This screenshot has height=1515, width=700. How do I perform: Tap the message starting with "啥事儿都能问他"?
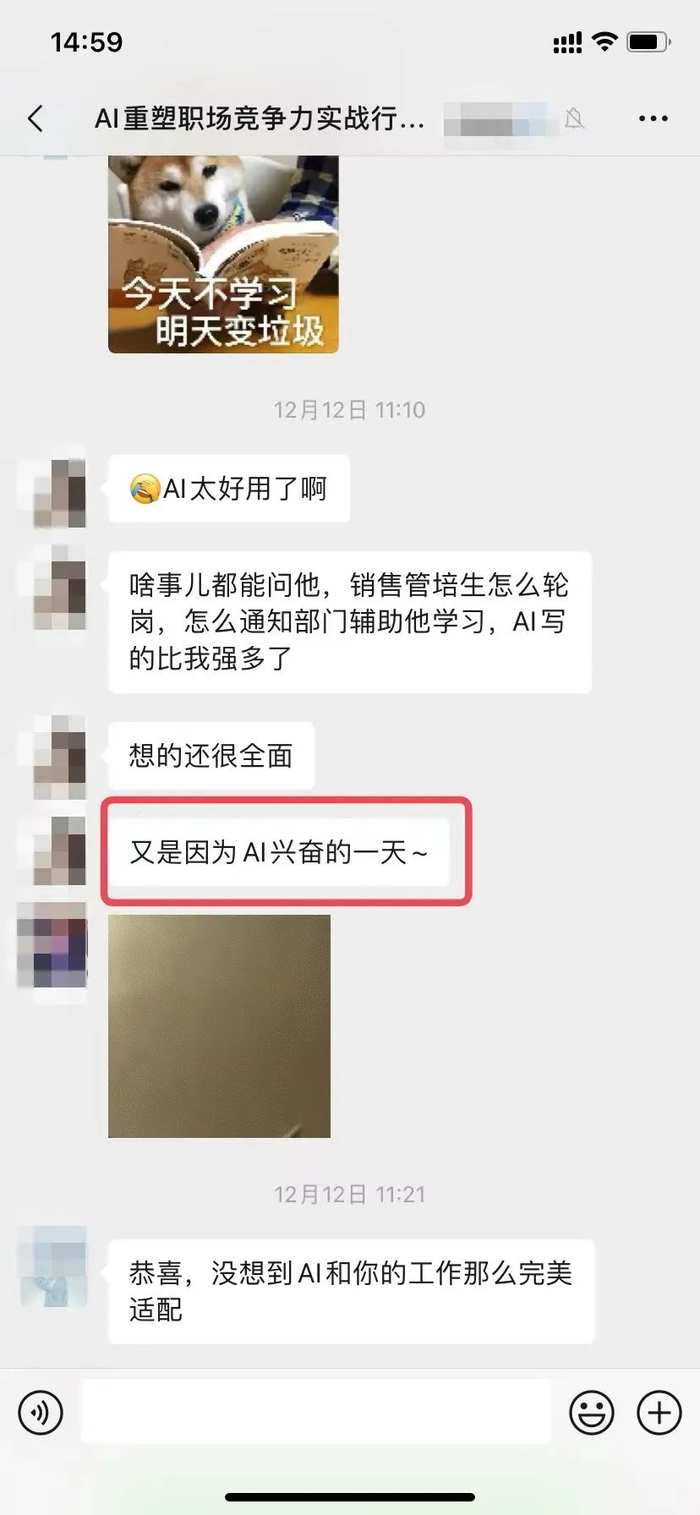[350, 622]
